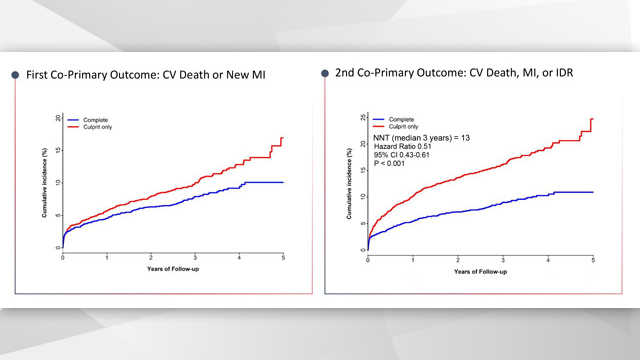Click the y-axis value 25 on right chart

coord(363,118)
